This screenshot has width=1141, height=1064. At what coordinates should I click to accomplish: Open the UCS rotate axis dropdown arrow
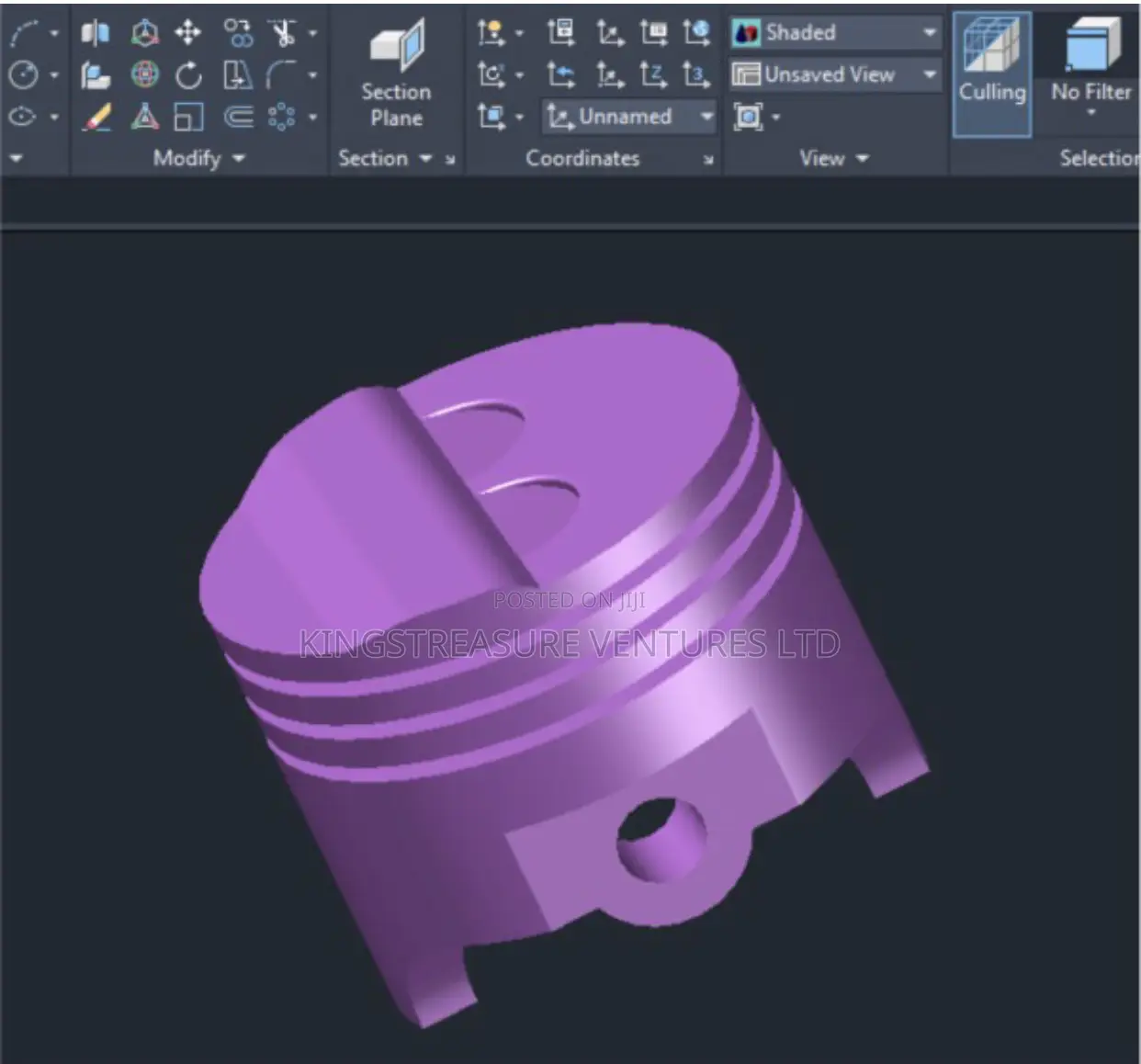519,75
